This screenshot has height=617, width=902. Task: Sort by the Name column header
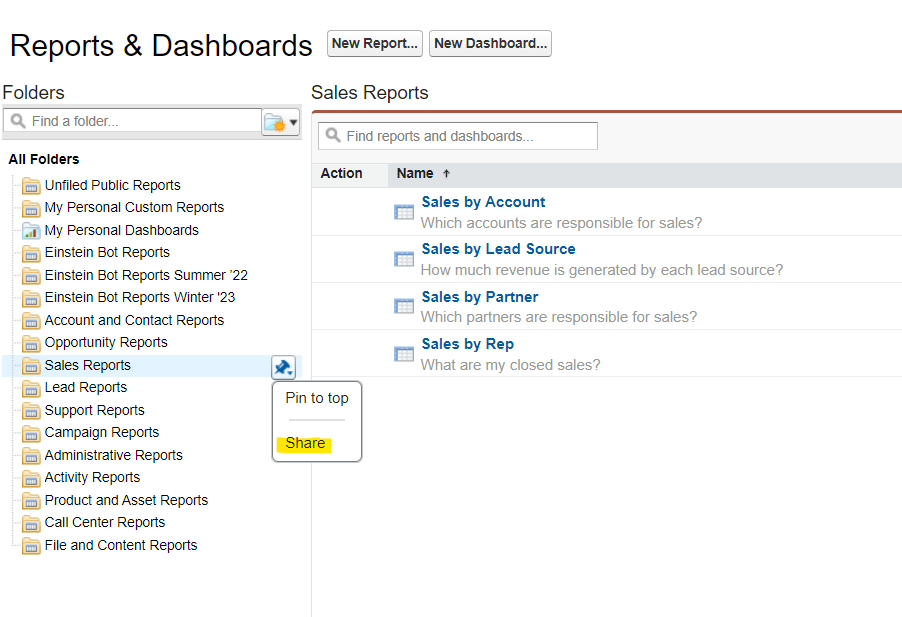(x=415, y=174)
